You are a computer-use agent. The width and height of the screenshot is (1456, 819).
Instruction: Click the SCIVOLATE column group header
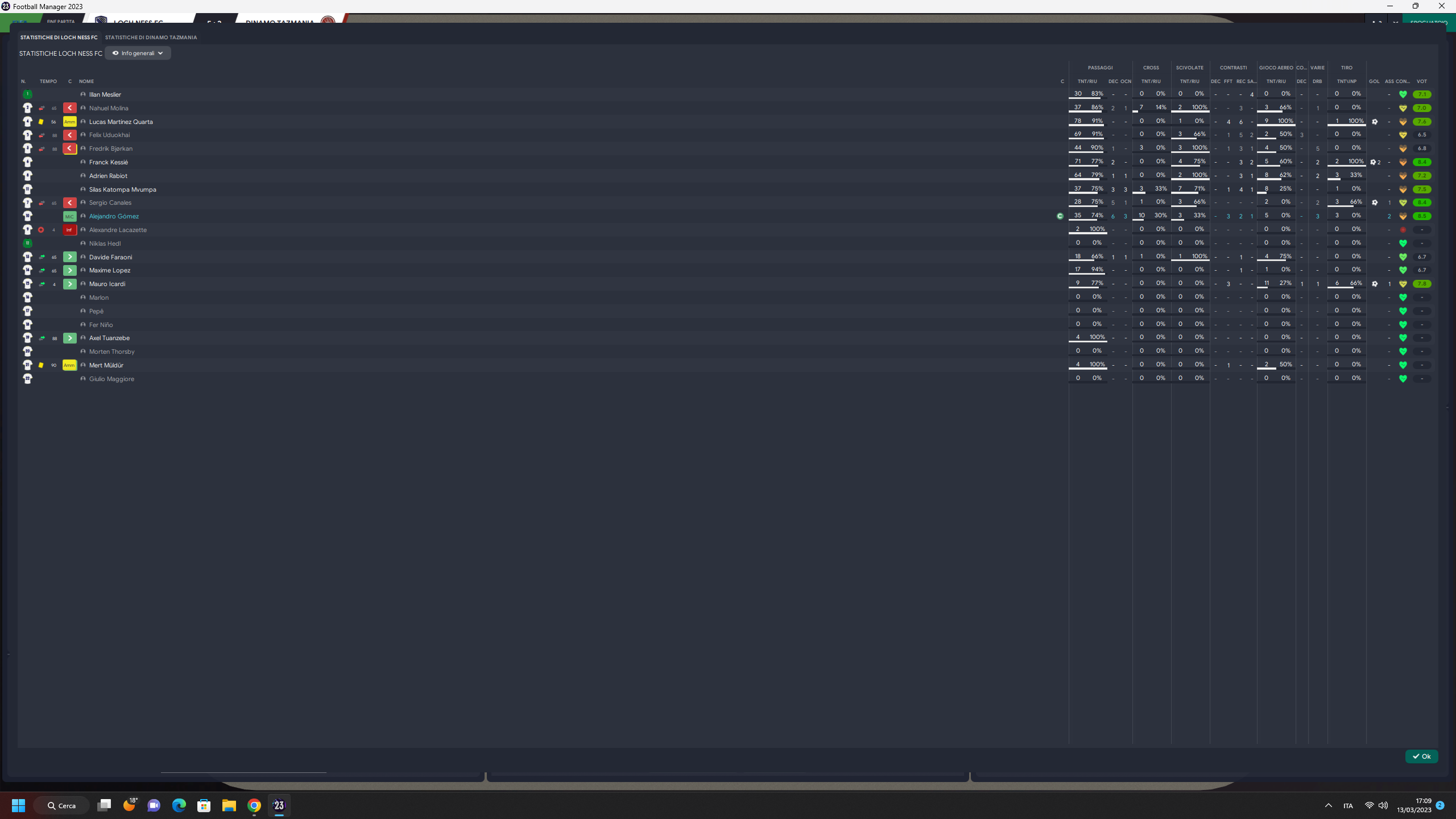click(x=1190, y=68)
